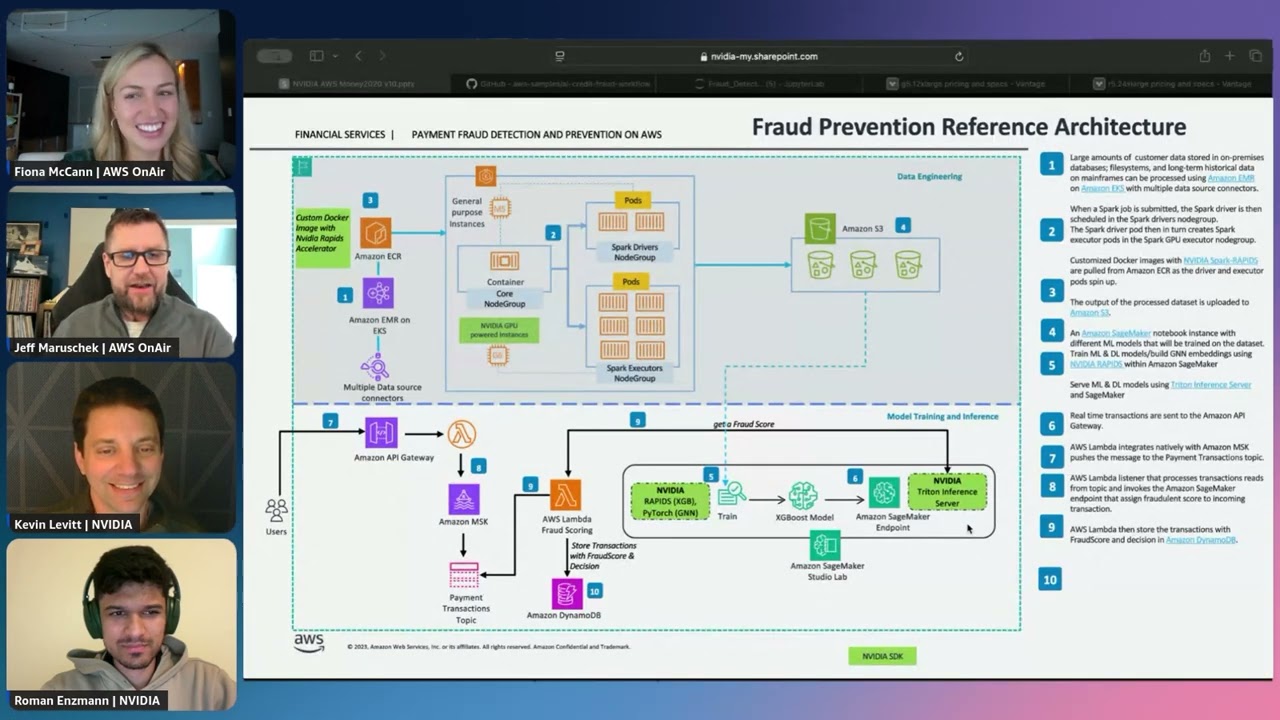Click the Amazon DynamoDB icon
This screenshot has height=720, width=1280.
567,593
